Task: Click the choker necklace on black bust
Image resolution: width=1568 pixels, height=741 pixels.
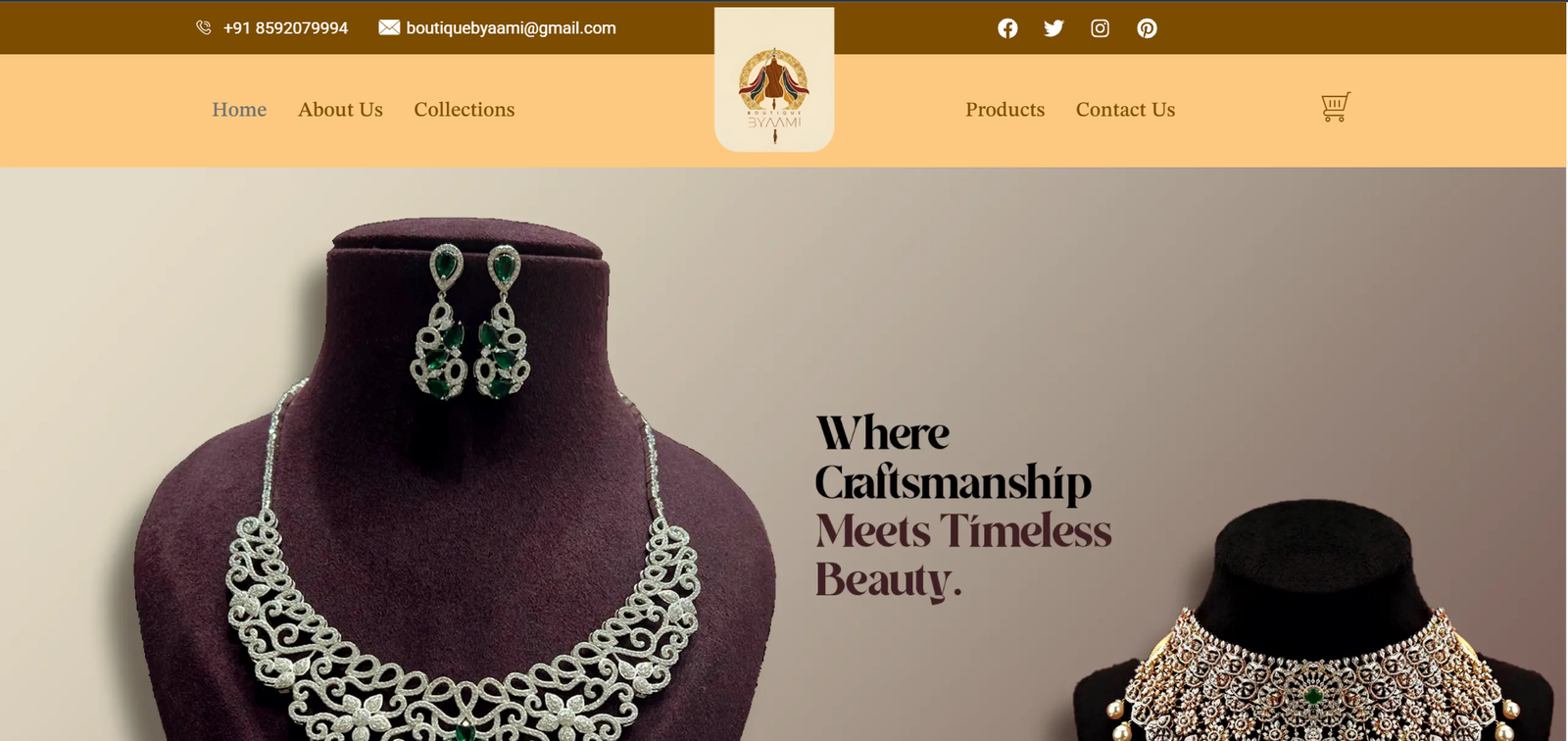Action: click(1313, 676)
